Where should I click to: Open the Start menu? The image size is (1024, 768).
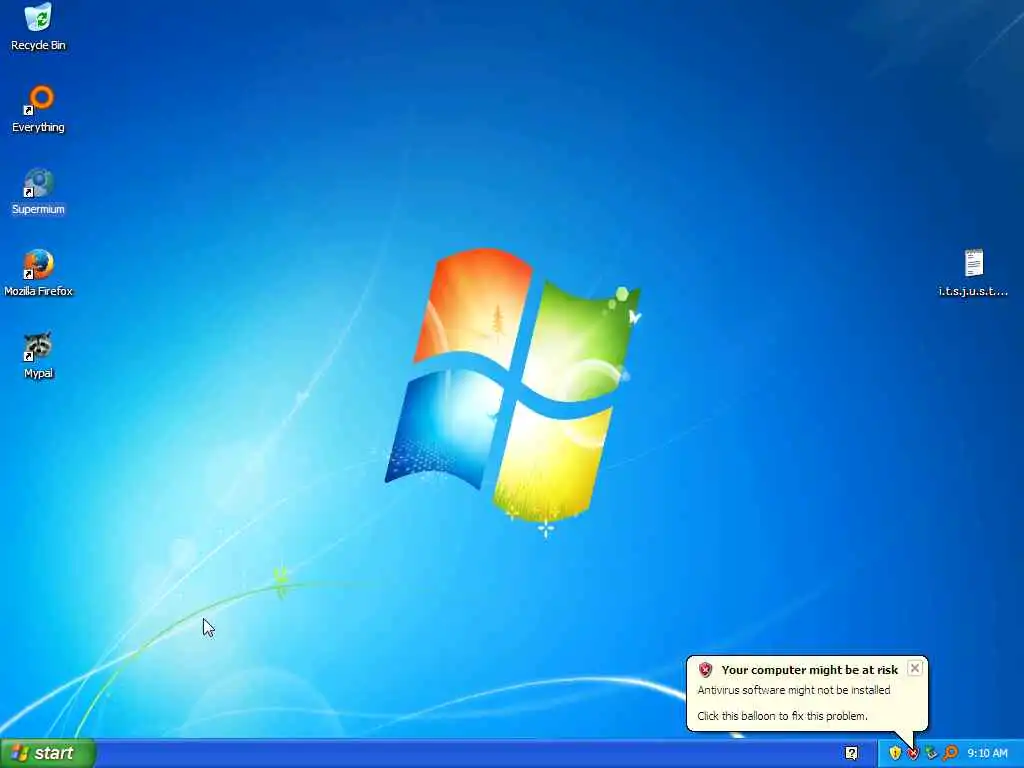(x=48, y=753)
